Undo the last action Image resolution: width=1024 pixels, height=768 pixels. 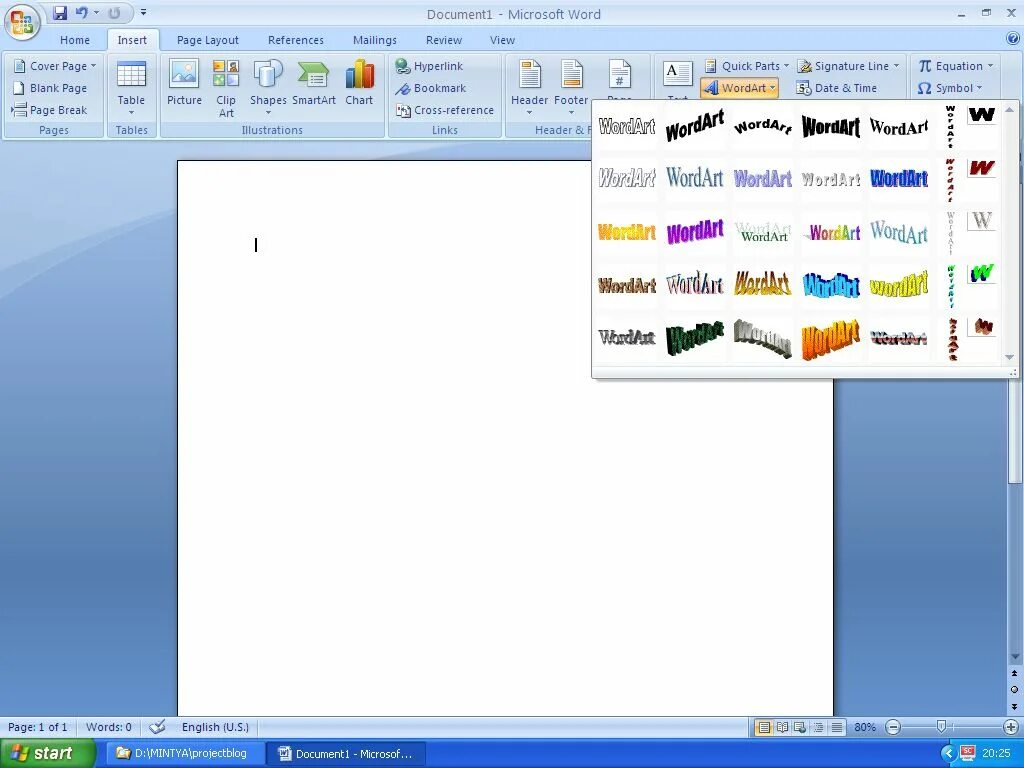click(x=82, y=12)
